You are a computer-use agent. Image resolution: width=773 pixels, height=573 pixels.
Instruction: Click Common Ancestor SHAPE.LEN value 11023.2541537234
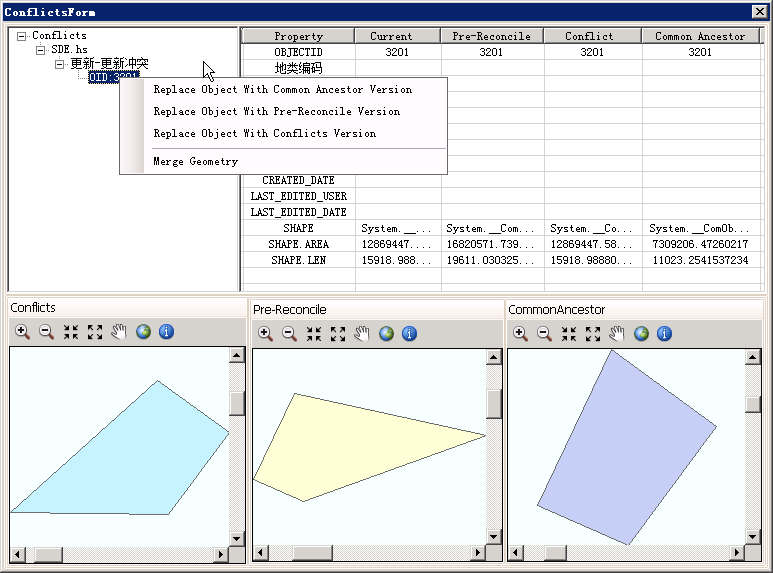pyautogui.click(x=701, y=260)
